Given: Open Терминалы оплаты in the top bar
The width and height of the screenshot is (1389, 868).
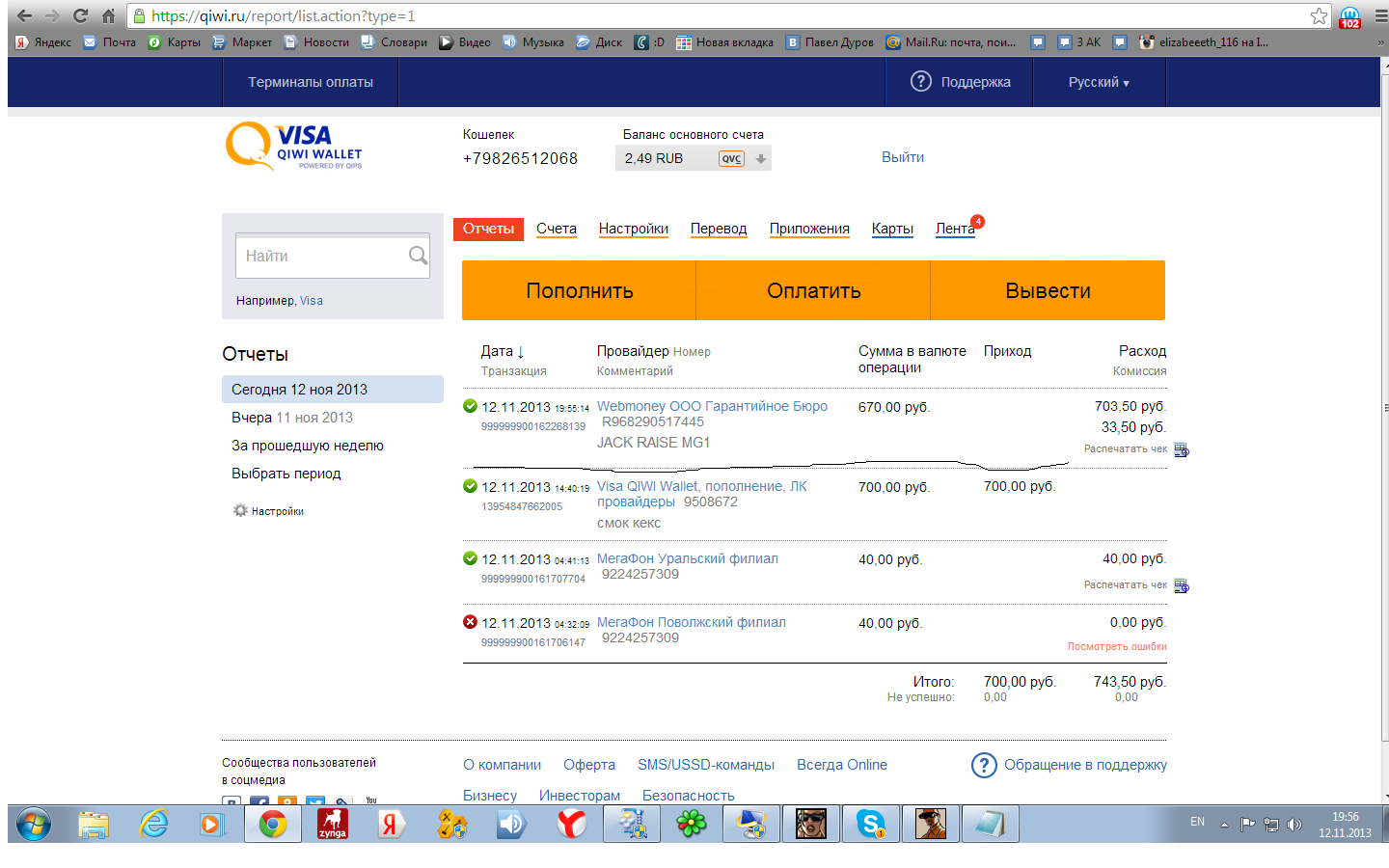Looking at the screenshot, I should click(x=311, y=82).
